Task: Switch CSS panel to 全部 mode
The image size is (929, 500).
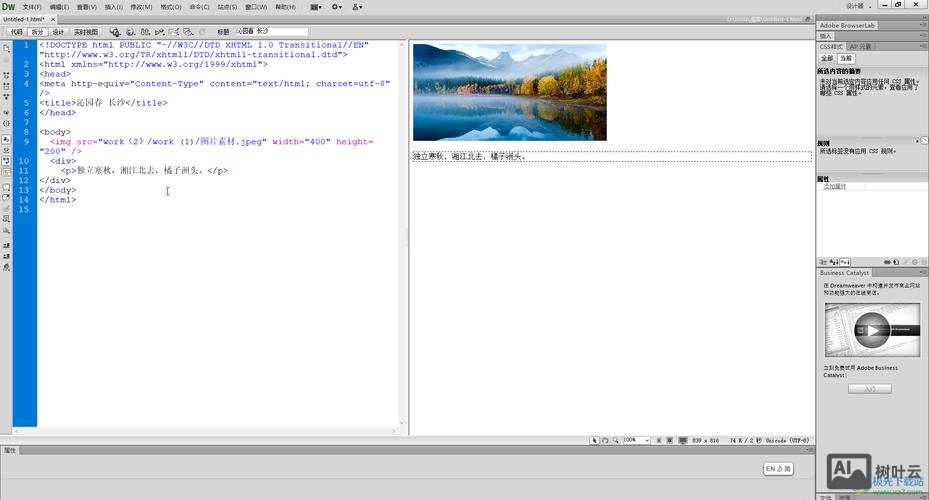Action: (x=827, y=59)
